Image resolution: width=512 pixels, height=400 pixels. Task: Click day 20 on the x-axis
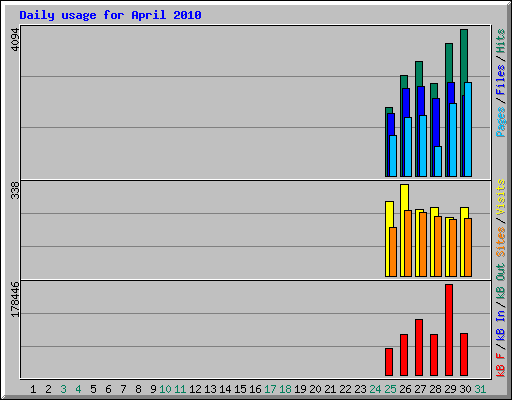[315, 389]
